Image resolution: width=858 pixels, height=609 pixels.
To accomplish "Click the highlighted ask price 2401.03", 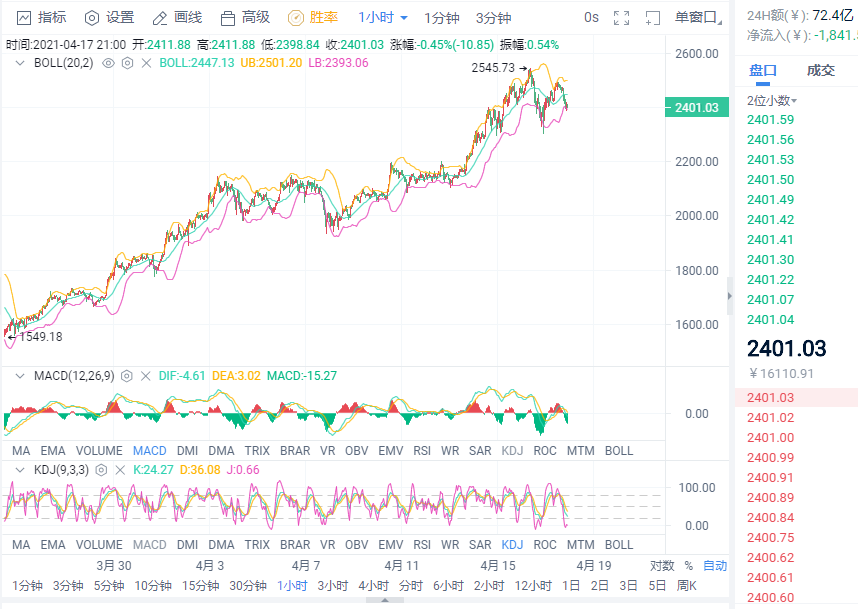I will coord(768,398).
